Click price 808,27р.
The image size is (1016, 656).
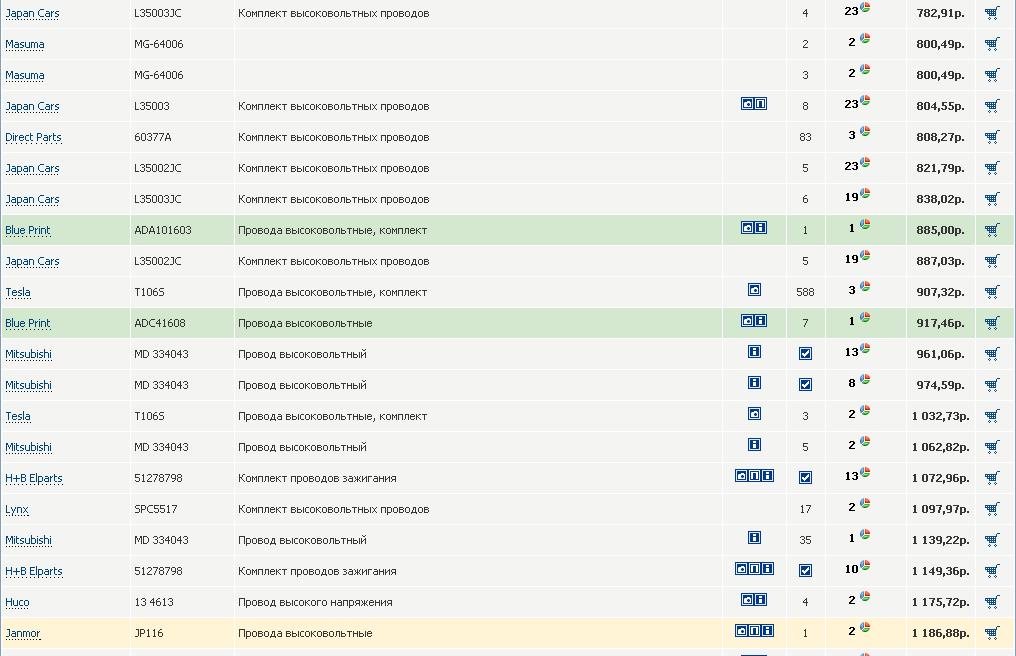pos(940,137)
